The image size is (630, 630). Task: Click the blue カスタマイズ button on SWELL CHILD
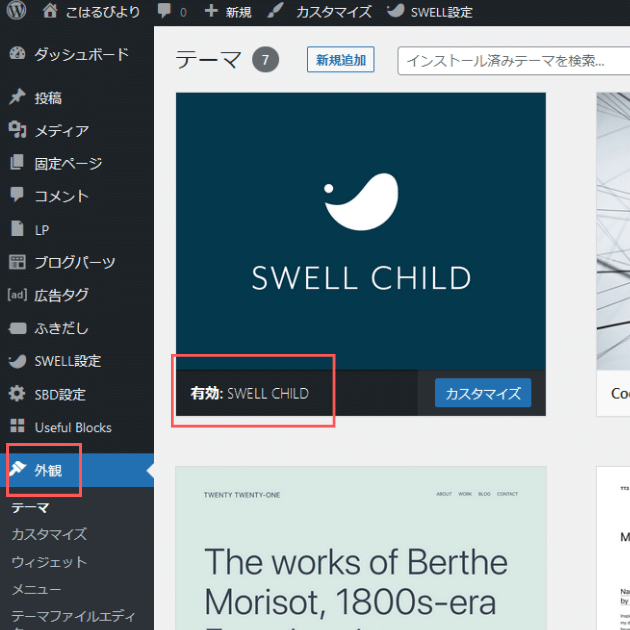[x=483, y=393]
